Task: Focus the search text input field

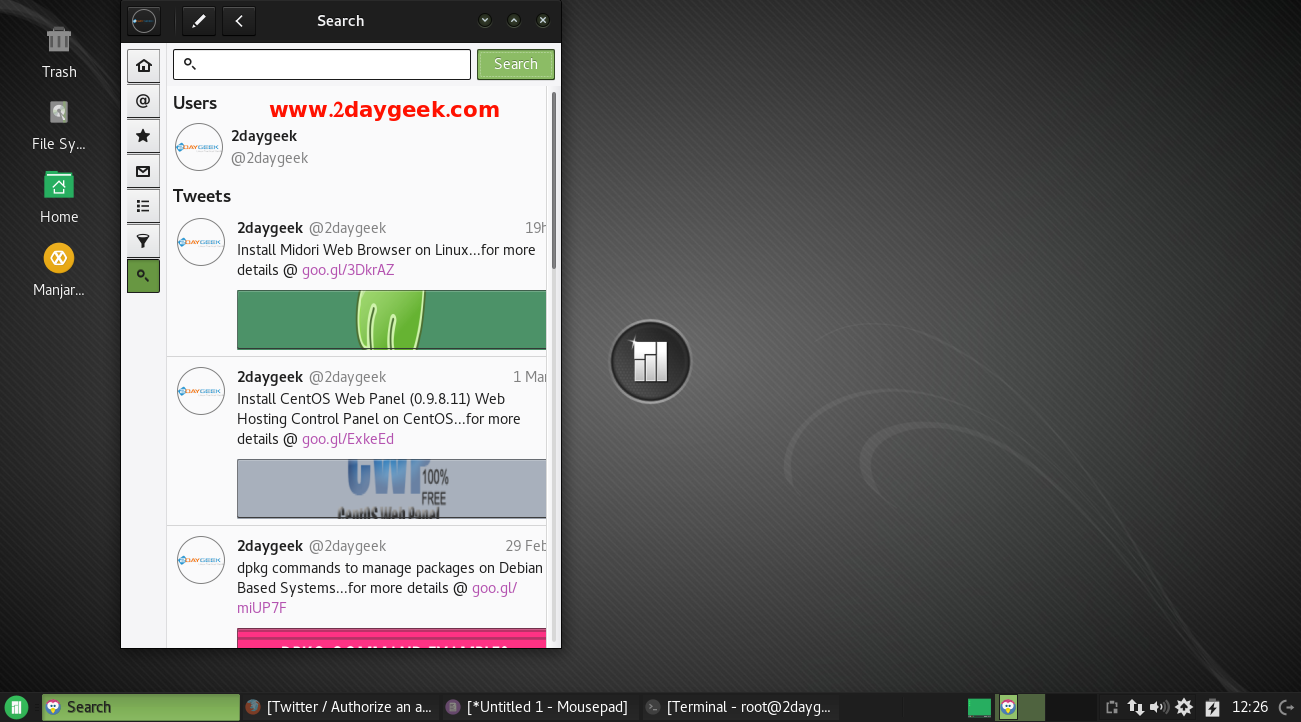Action: pos(322,64)
